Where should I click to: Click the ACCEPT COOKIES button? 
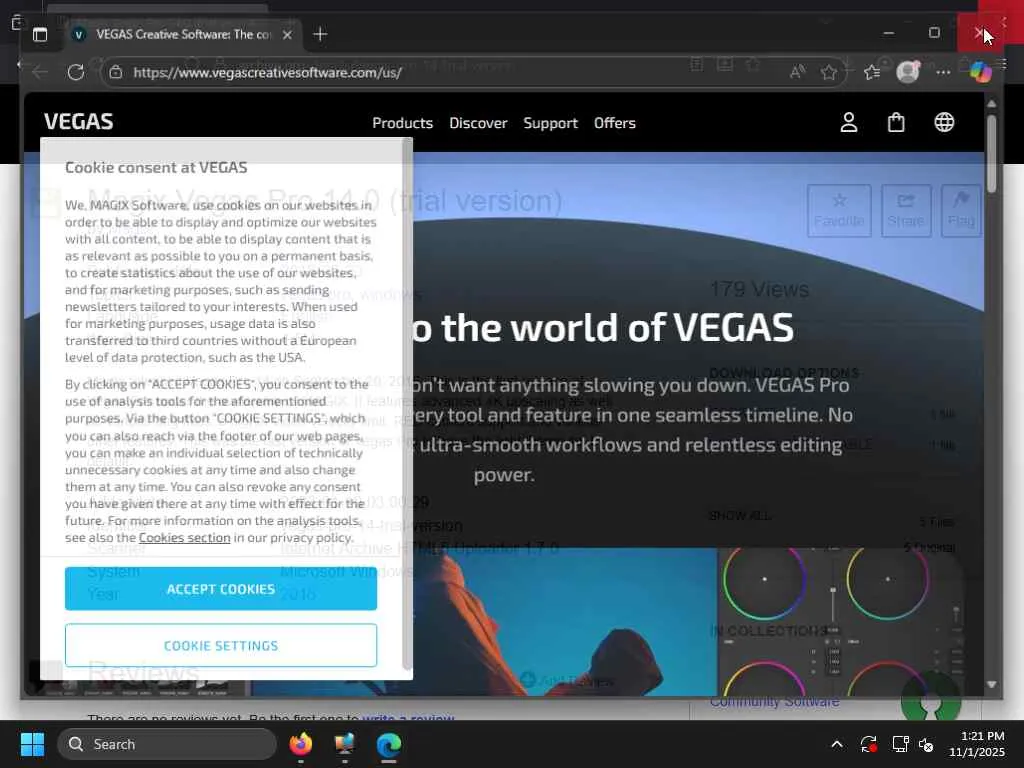[x=221, y=588]
